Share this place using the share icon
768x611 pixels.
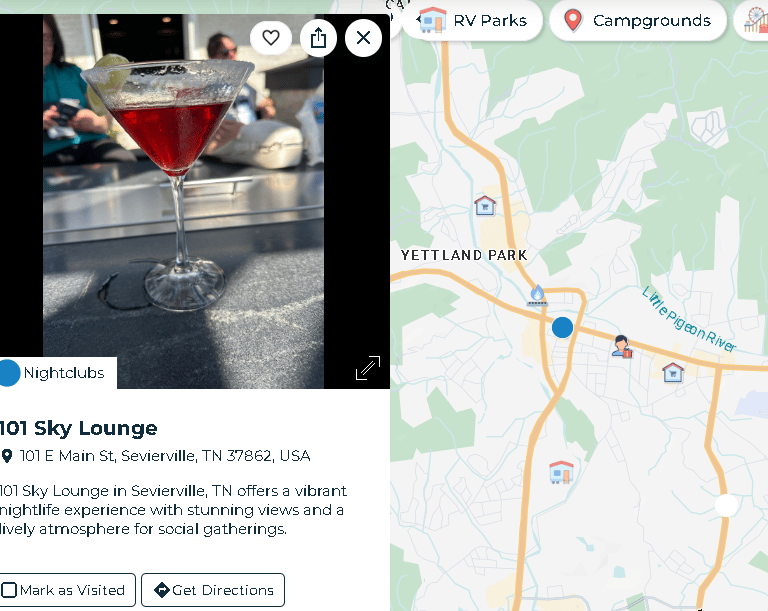318,38
